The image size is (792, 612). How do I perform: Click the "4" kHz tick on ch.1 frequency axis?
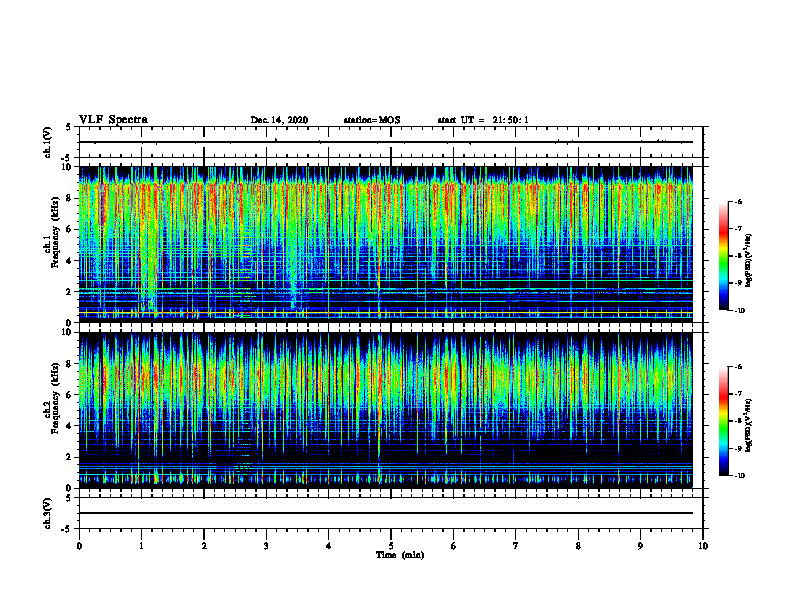coord(70,261)
